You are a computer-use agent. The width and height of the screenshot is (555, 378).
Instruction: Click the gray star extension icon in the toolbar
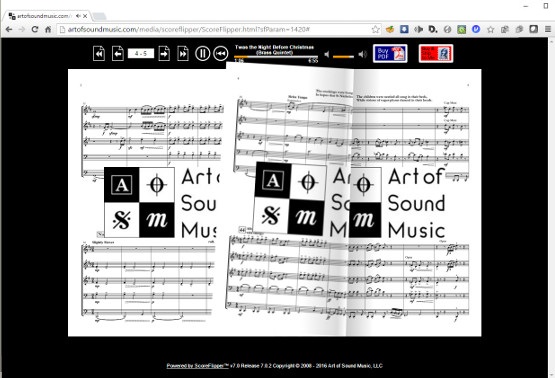point(491,29)
